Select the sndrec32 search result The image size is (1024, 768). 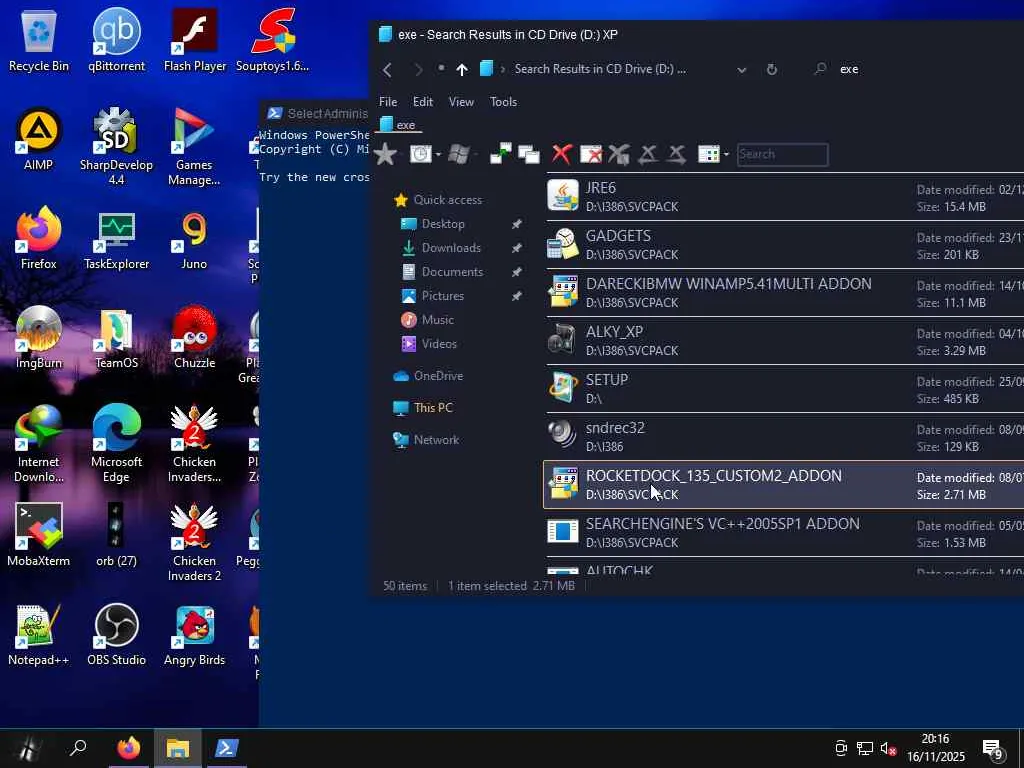coord(784,436)
